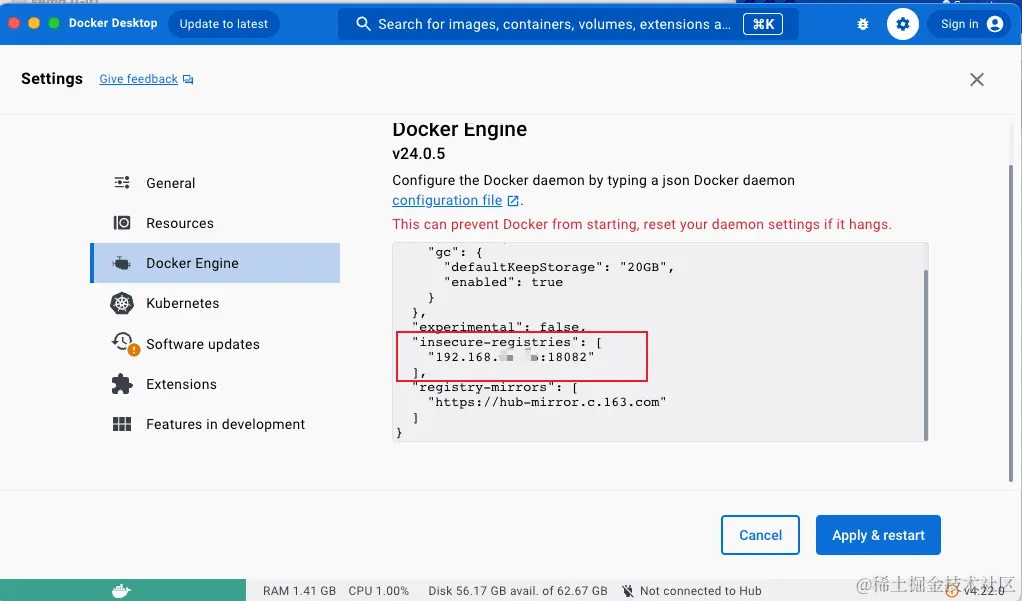
Task: Open General settings section
Action: click(x=215, y=183)
